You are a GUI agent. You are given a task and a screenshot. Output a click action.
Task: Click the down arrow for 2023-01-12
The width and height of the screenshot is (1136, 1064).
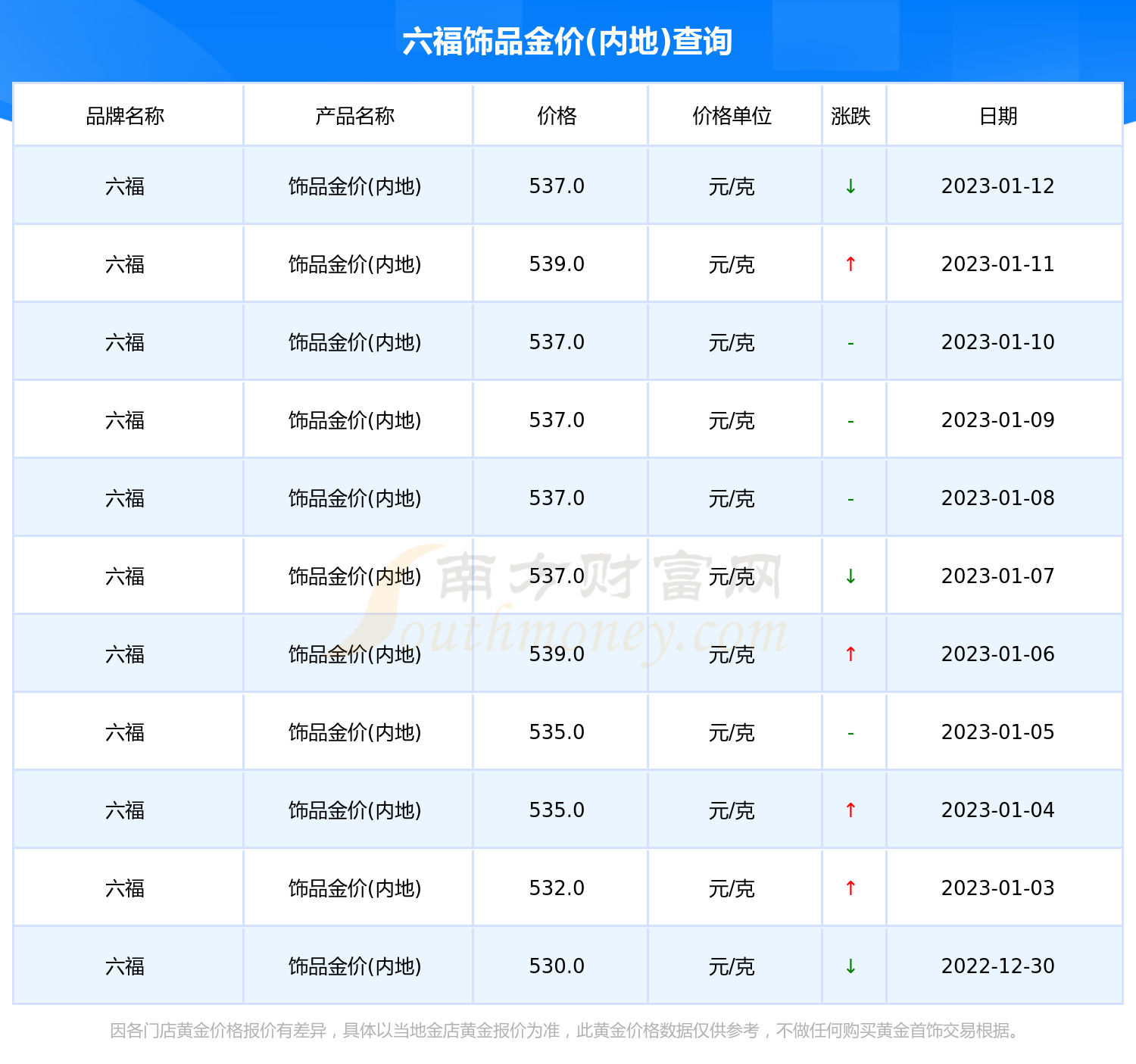point(850,186)
